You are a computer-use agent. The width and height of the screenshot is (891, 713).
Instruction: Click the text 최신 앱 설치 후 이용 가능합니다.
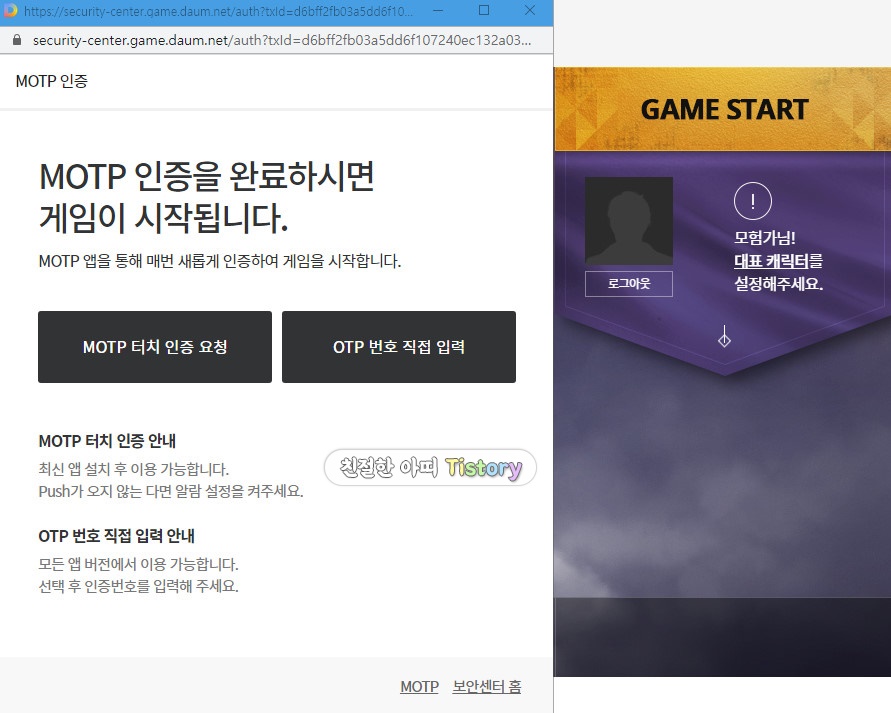[134, 469]
